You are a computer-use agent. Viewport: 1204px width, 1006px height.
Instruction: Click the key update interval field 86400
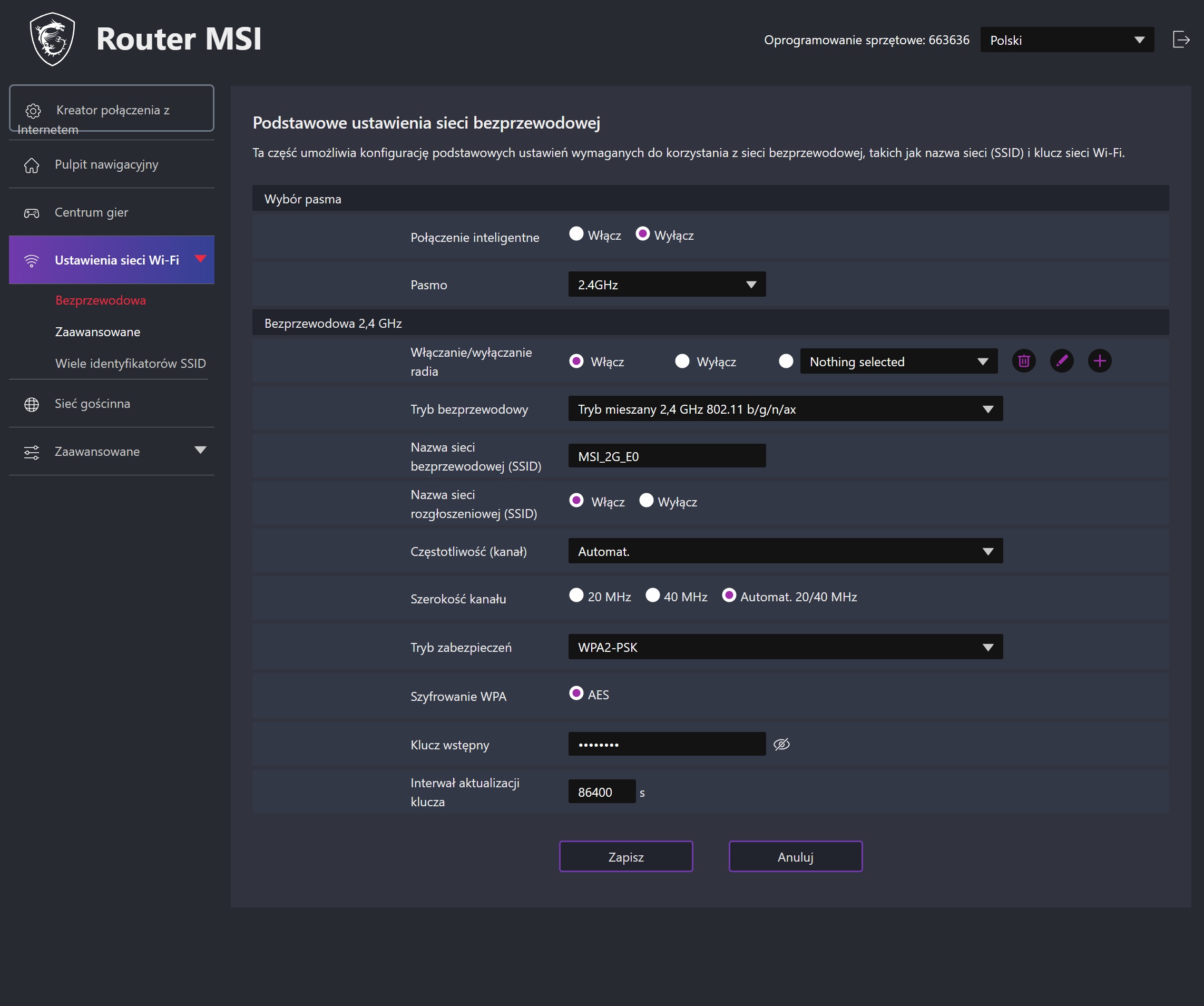tap(602, 792)
